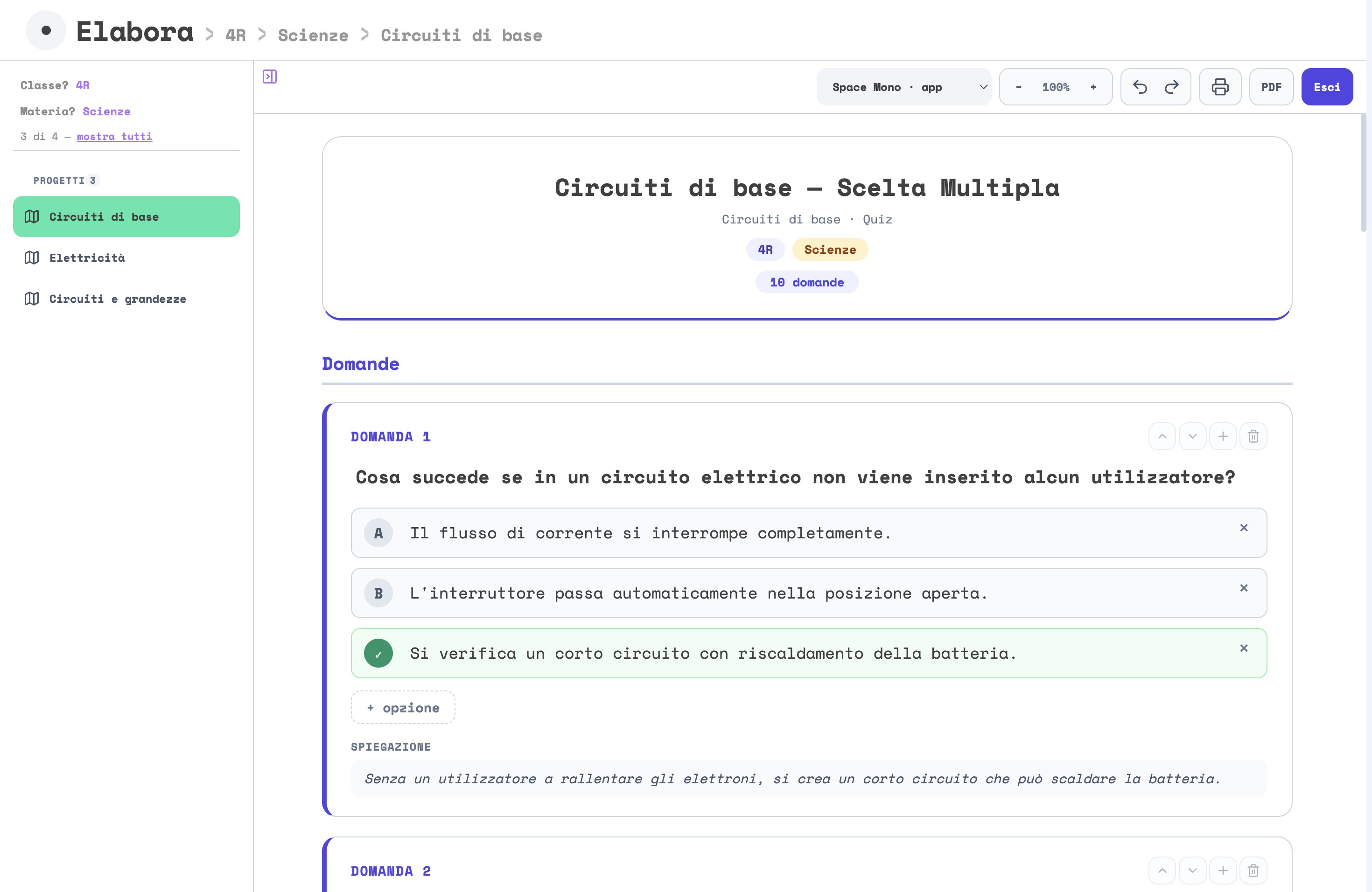The height and width of the screenshot is (892, 1372).
Task: Collapse the sidebar panel toggle icon
Action: tap(270, 77)
